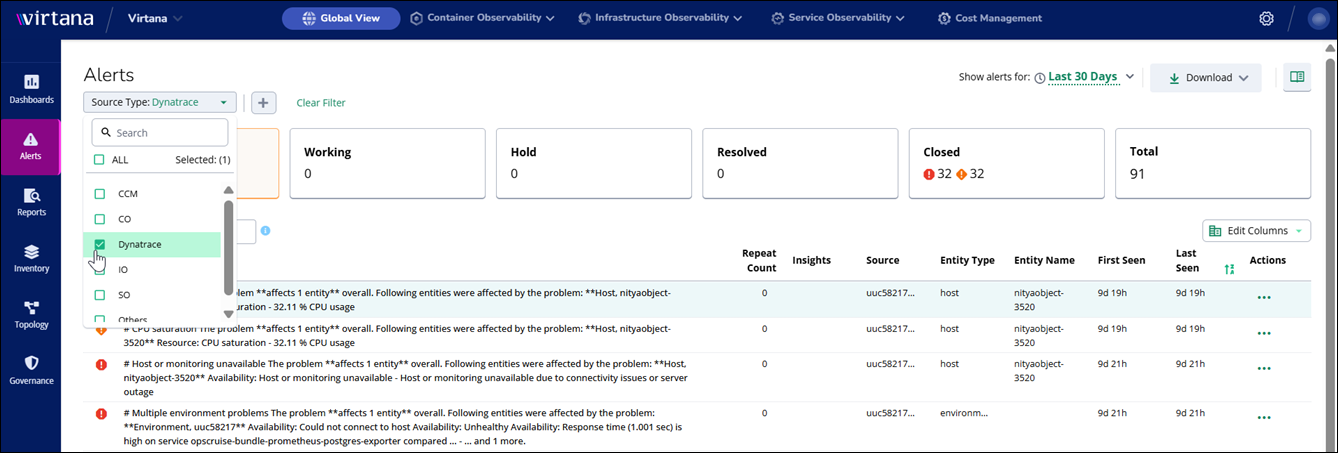Click the Repeat Count column header

pos(759,261)
